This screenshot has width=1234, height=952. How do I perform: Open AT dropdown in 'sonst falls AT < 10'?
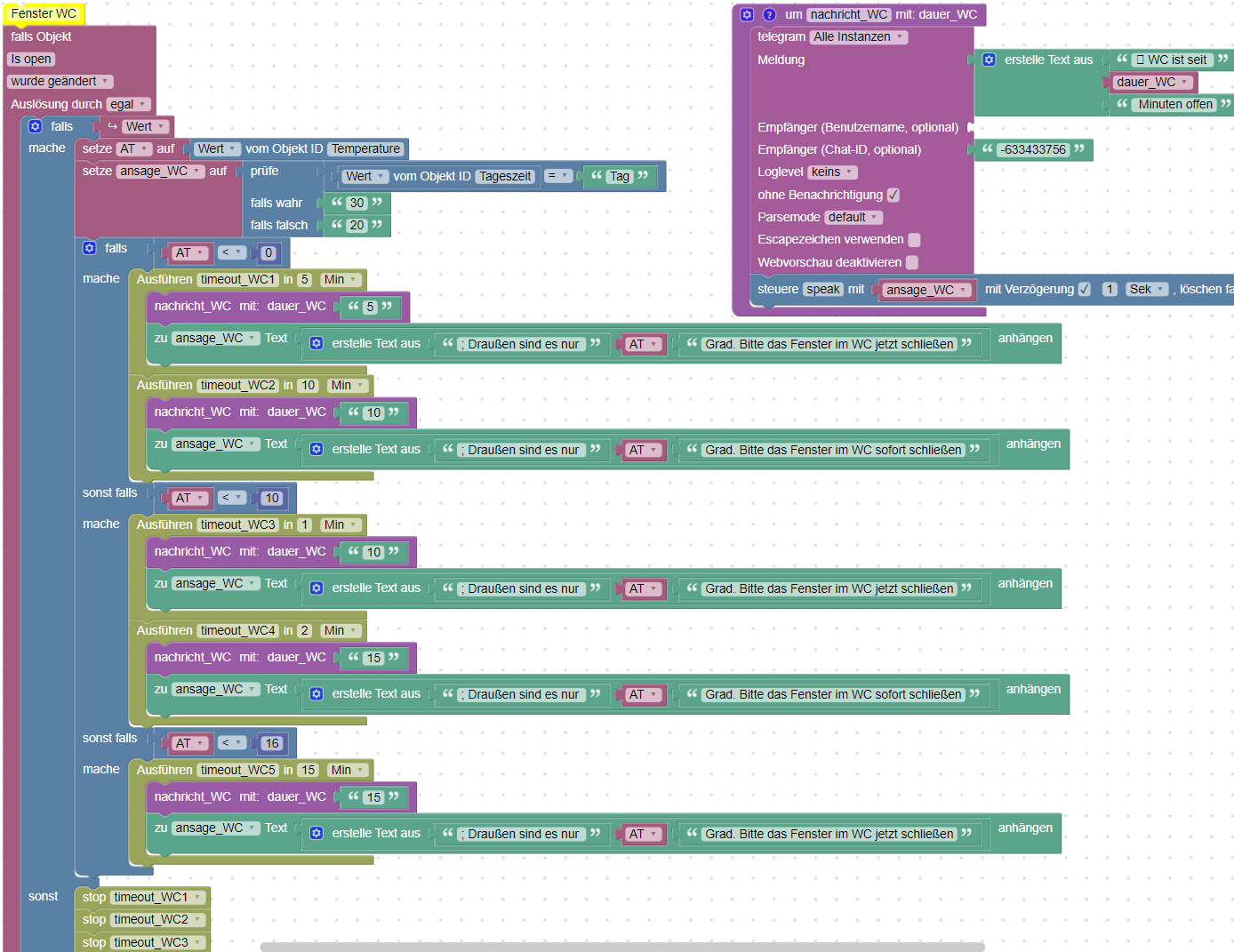point(190,498)
